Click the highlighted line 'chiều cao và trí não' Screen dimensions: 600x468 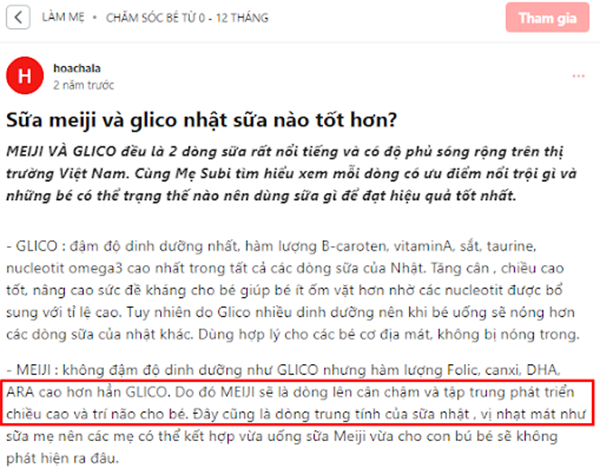(x=296, y=414)
